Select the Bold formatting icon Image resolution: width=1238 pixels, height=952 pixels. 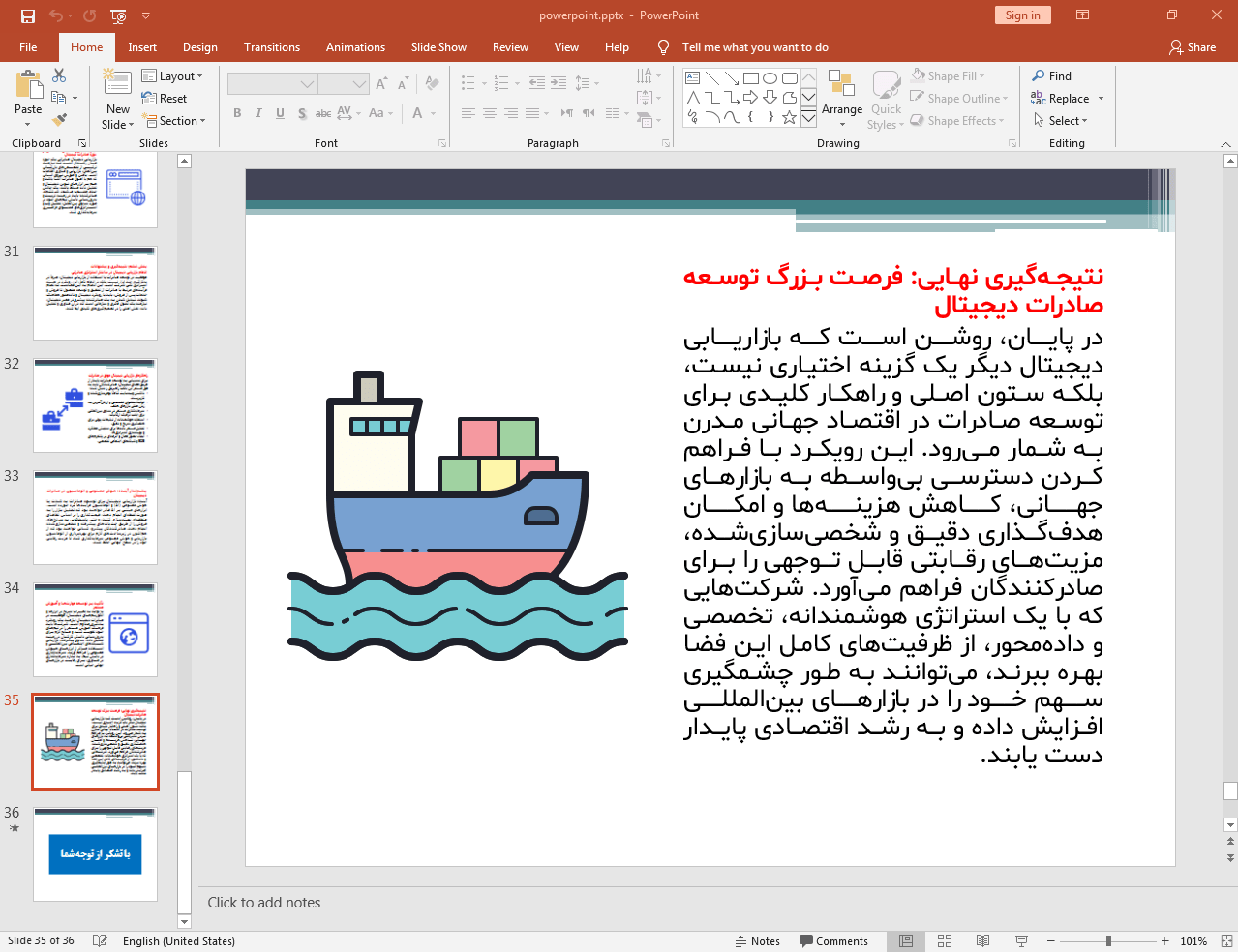pos(236,113)
